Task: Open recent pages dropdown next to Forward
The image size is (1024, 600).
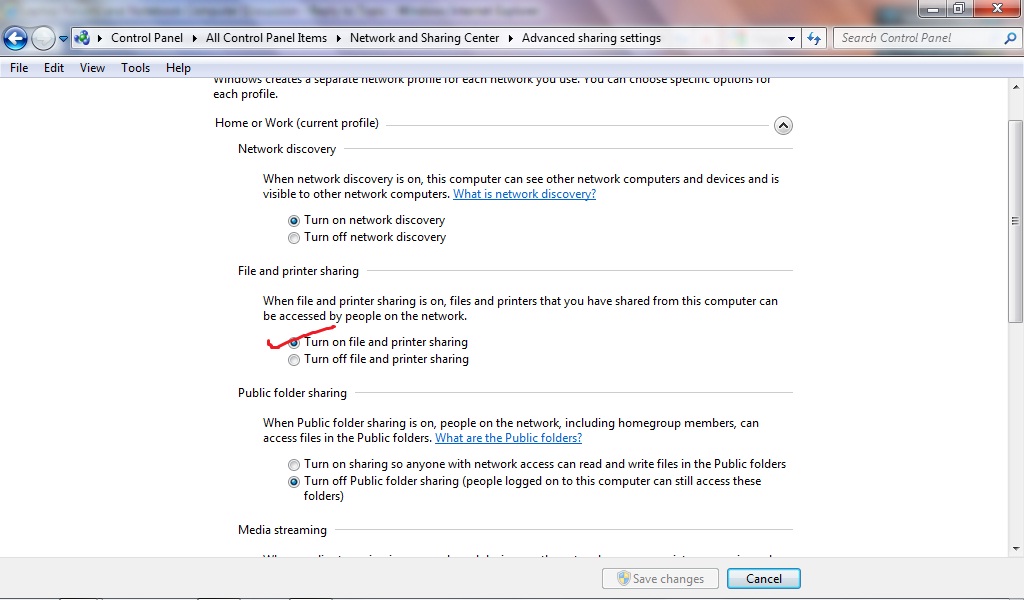Action: pyautogui.click(x=63, y=39)
